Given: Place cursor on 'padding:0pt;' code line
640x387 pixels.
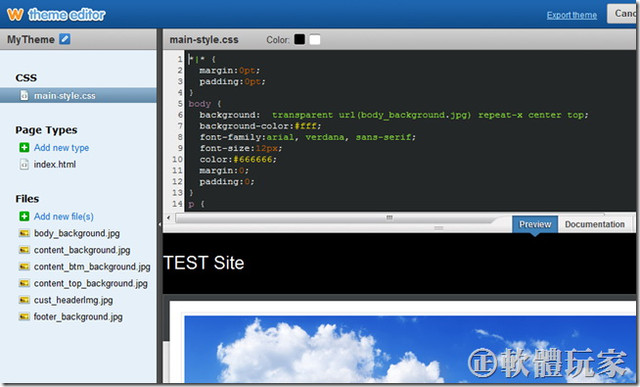Looking at the screenshot, I should [x=232, y=81].
